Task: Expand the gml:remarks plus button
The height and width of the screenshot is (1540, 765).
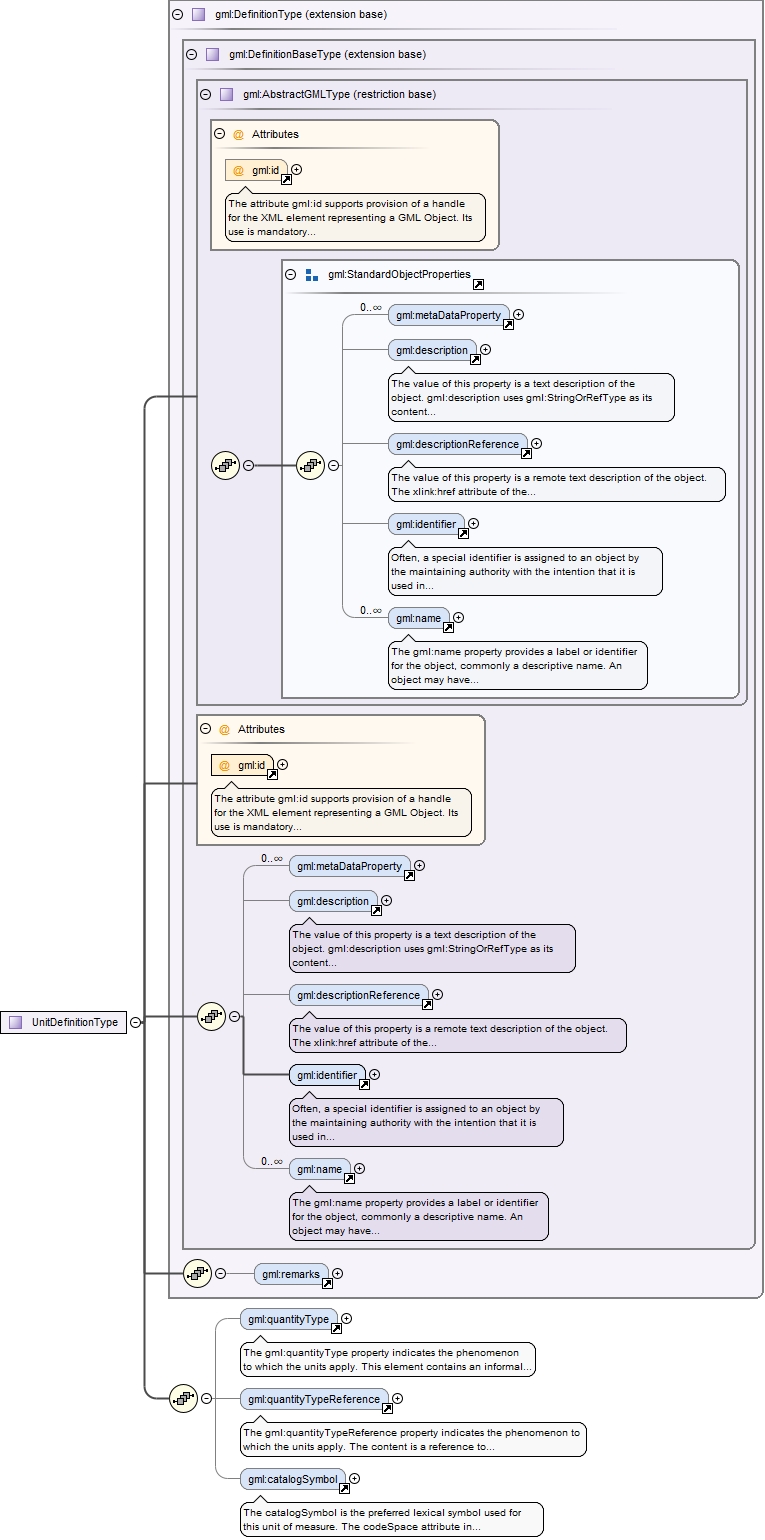Action: point(337,1273)
